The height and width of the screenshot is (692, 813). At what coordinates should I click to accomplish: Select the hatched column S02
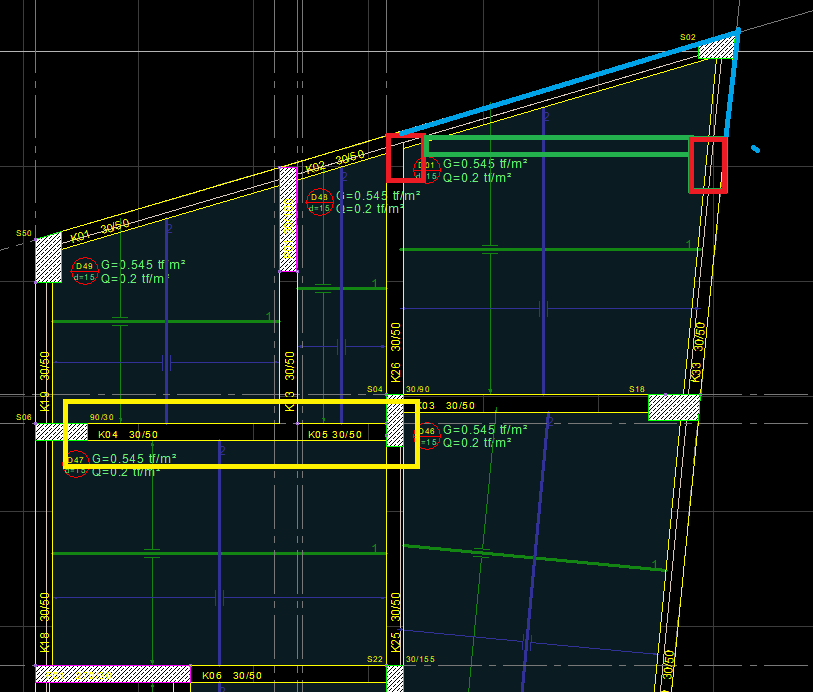716,48
